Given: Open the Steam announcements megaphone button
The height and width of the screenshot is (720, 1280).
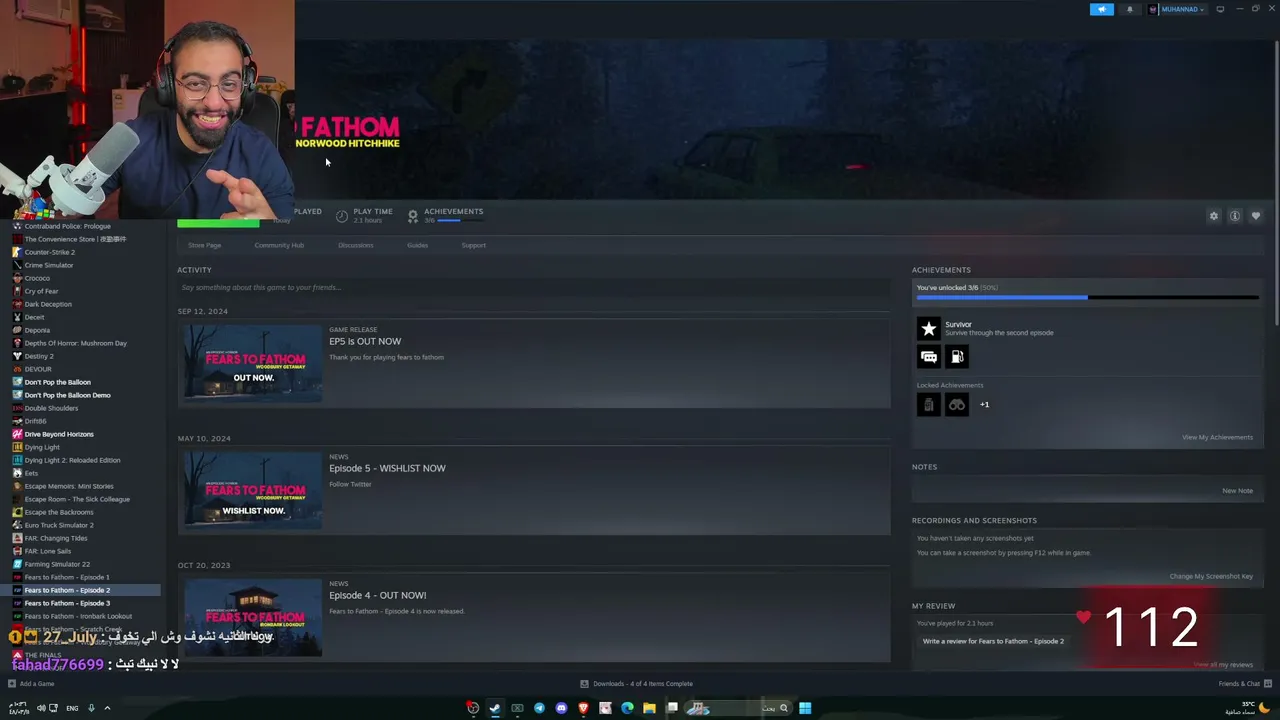Looking at the screenshot, I should [x=1101, y=10].
